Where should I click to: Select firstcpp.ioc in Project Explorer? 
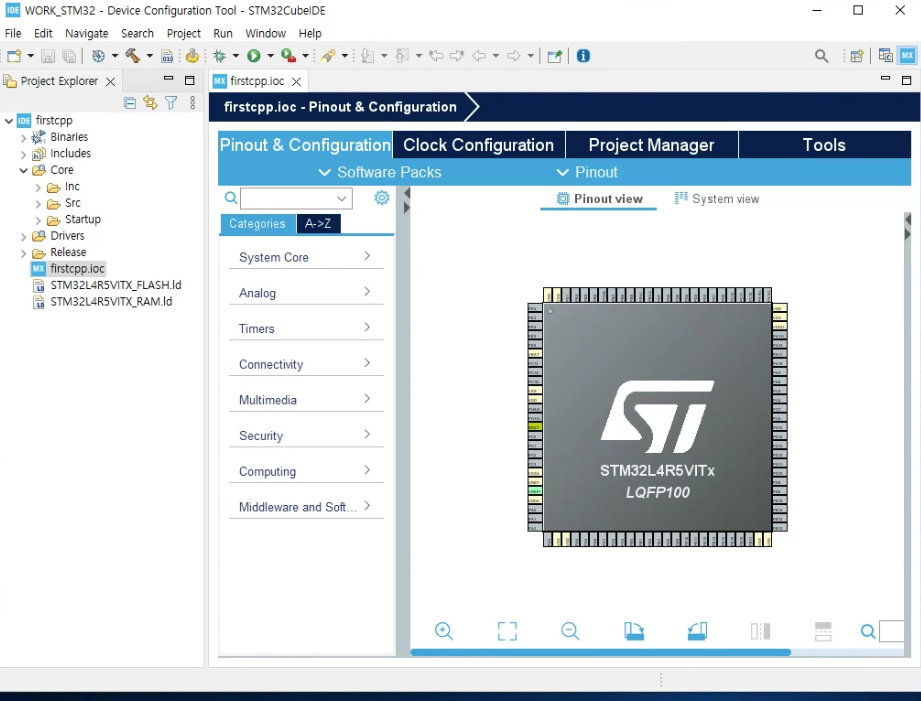pyautogui.click(x=77, y=269)
